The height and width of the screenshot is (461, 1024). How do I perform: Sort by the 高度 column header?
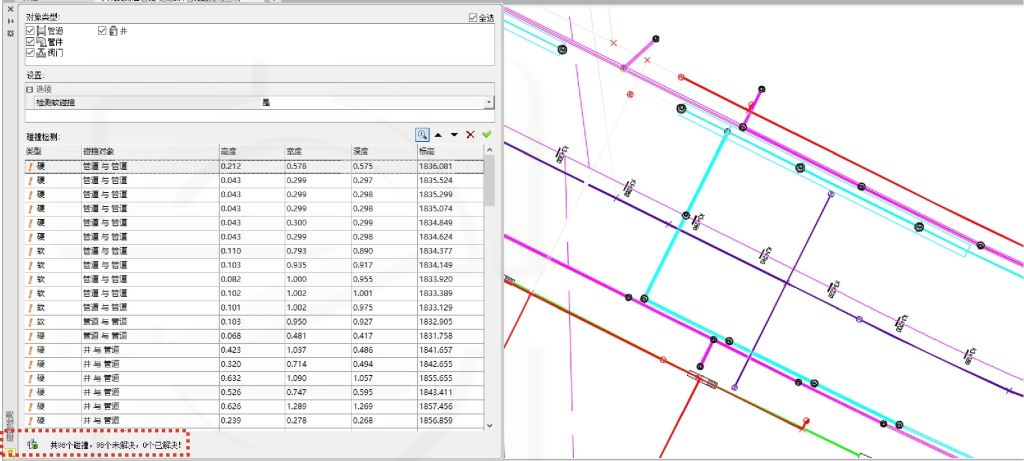point(252,151)
